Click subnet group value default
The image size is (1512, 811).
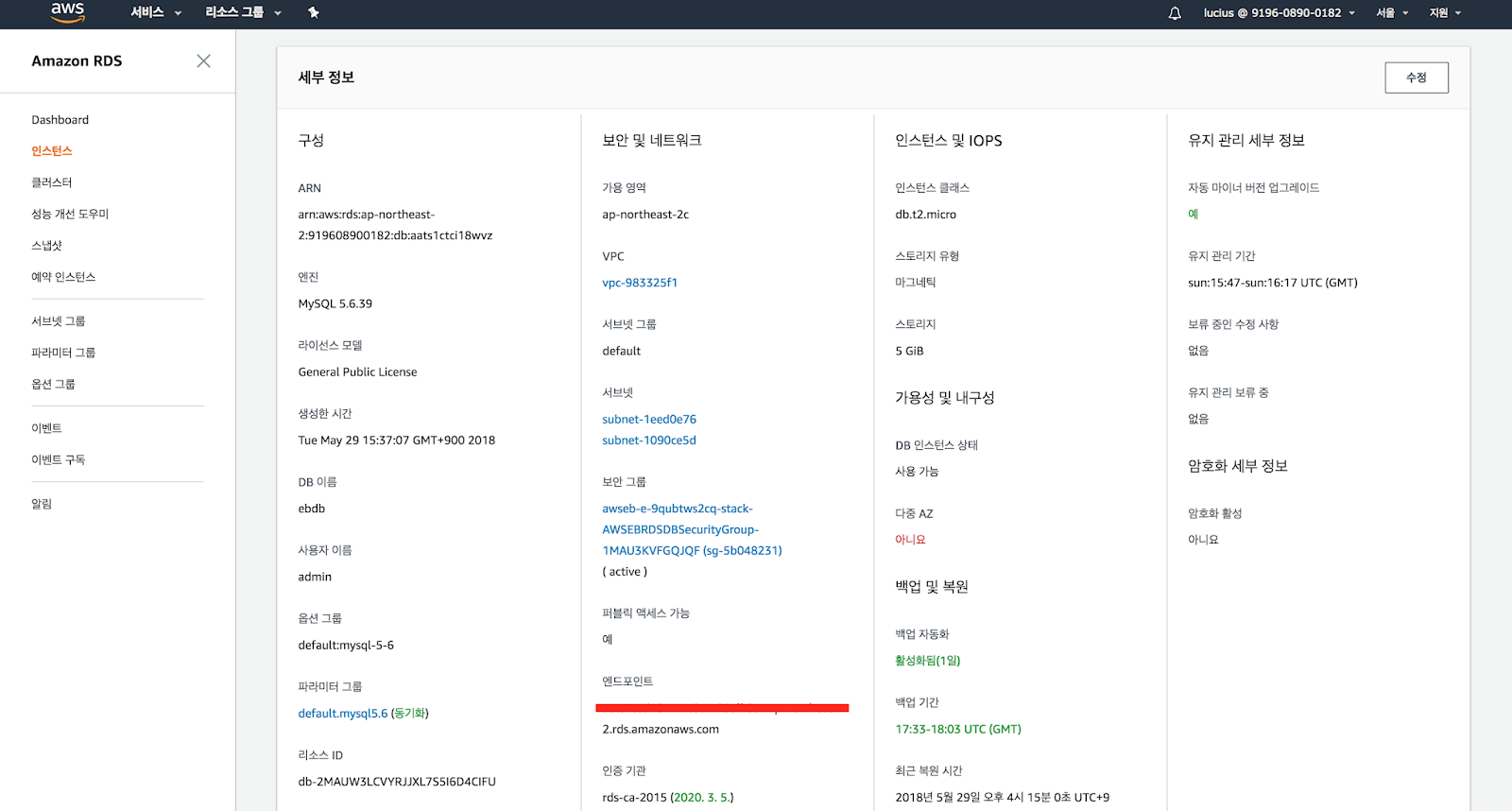622,351
